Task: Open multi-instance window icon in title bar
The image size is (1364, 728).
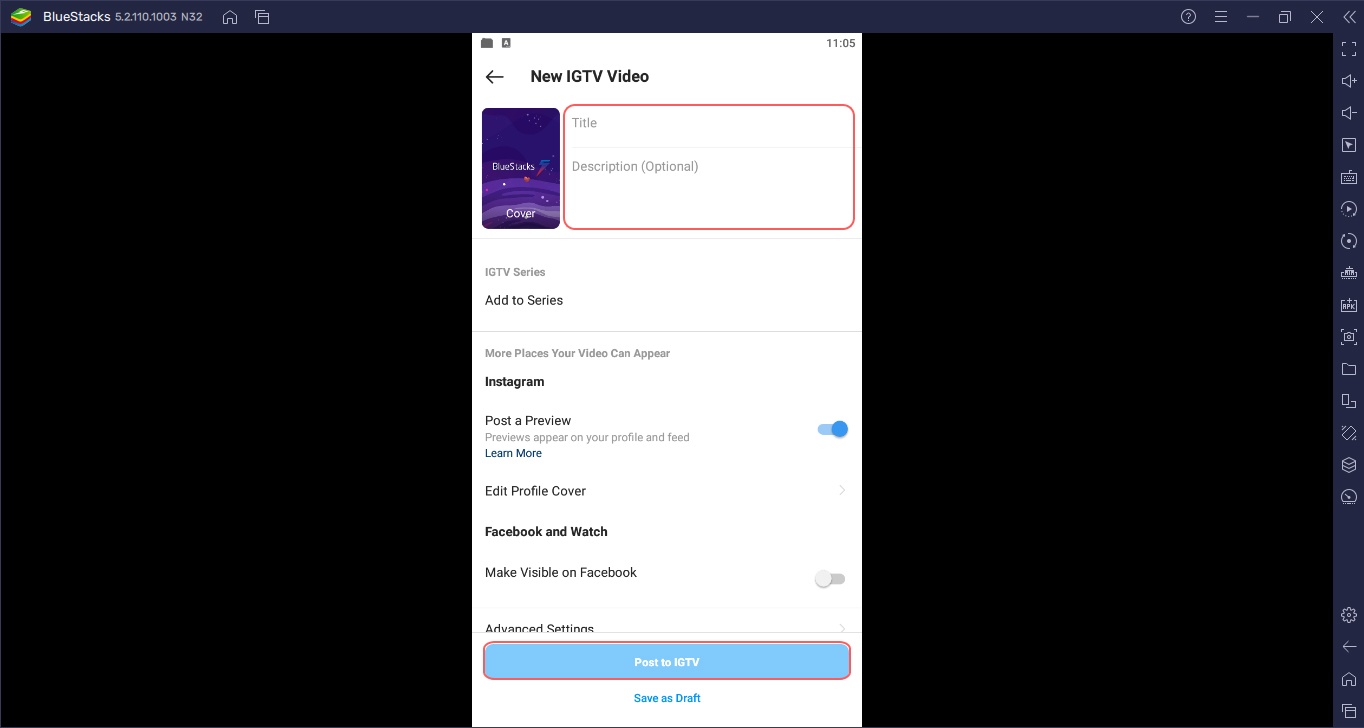Action: click(262, 17)
